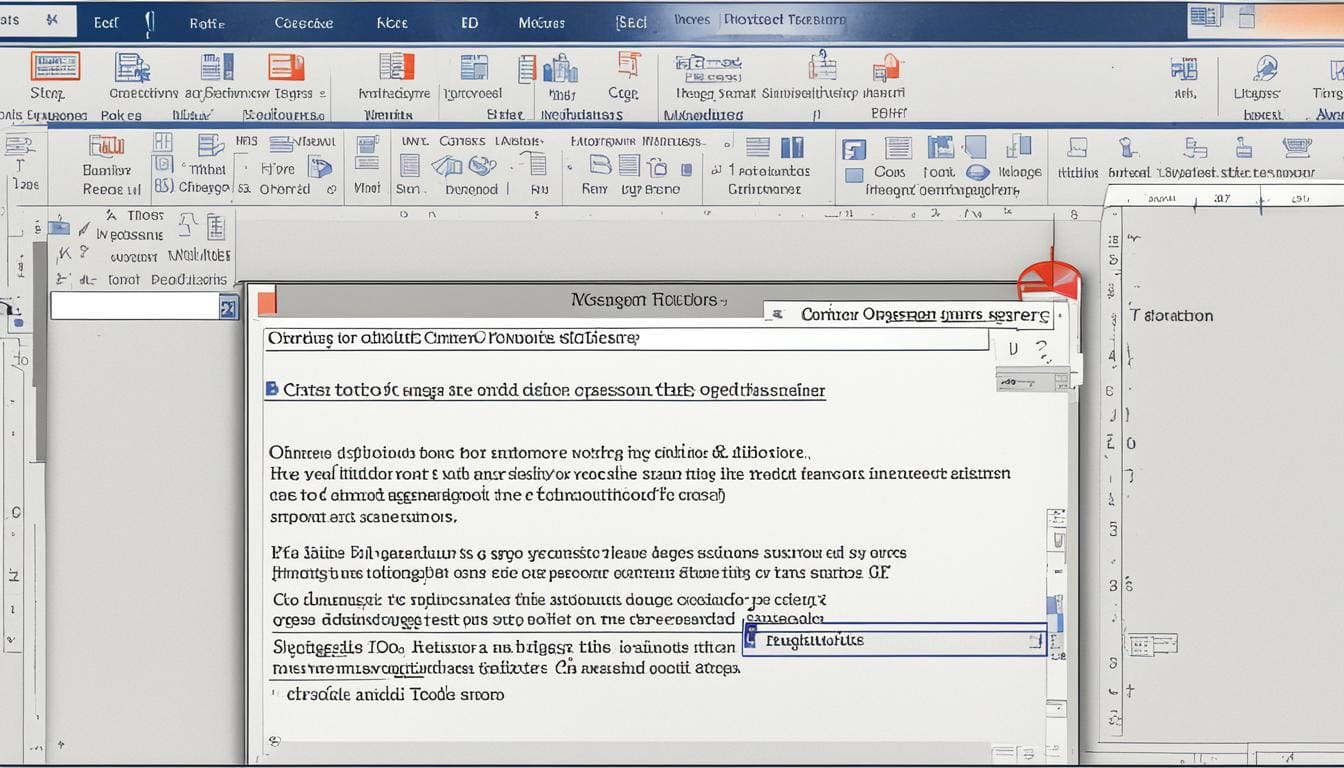The image size is (1344, 768).
Task: Click the icon above the "Lloyess" label
Action: (1266, 69)
